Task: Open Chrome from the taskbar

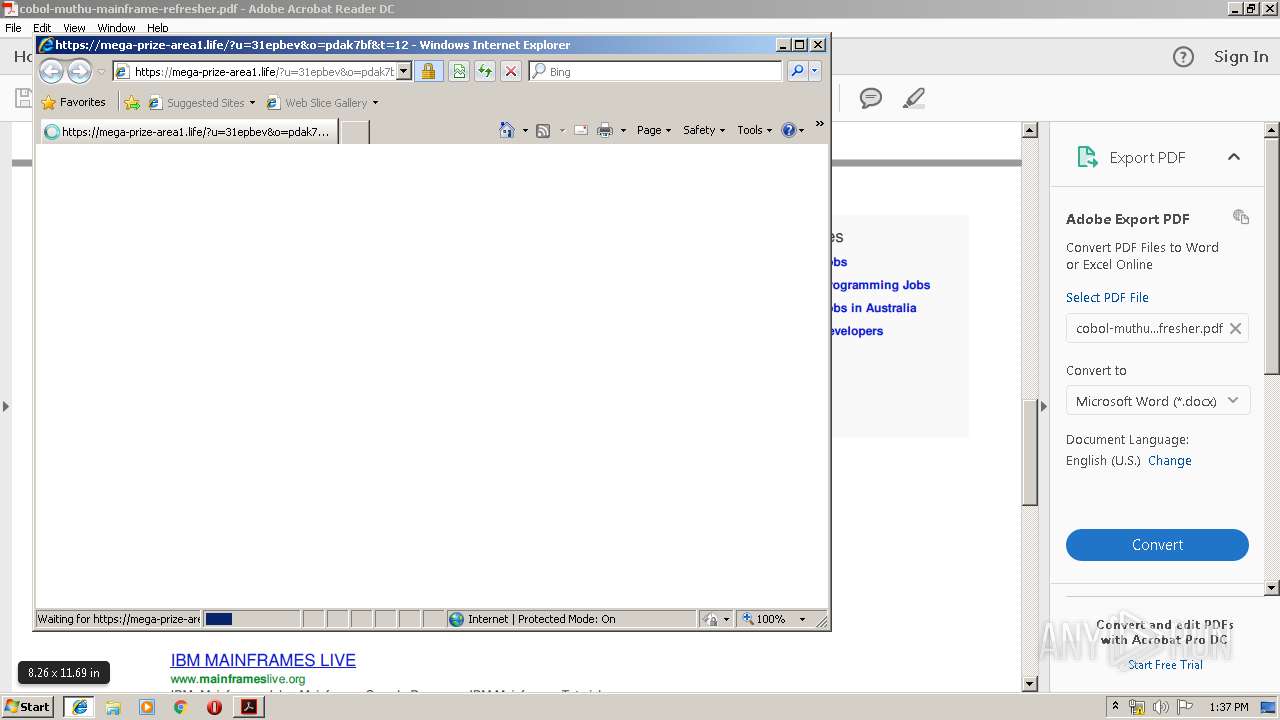Action: [180, 706]
